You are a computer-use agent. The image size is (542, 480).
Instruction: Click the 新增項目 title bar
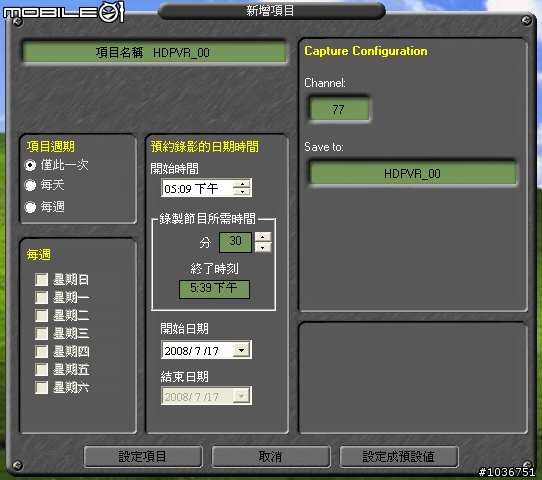(271, 11)
